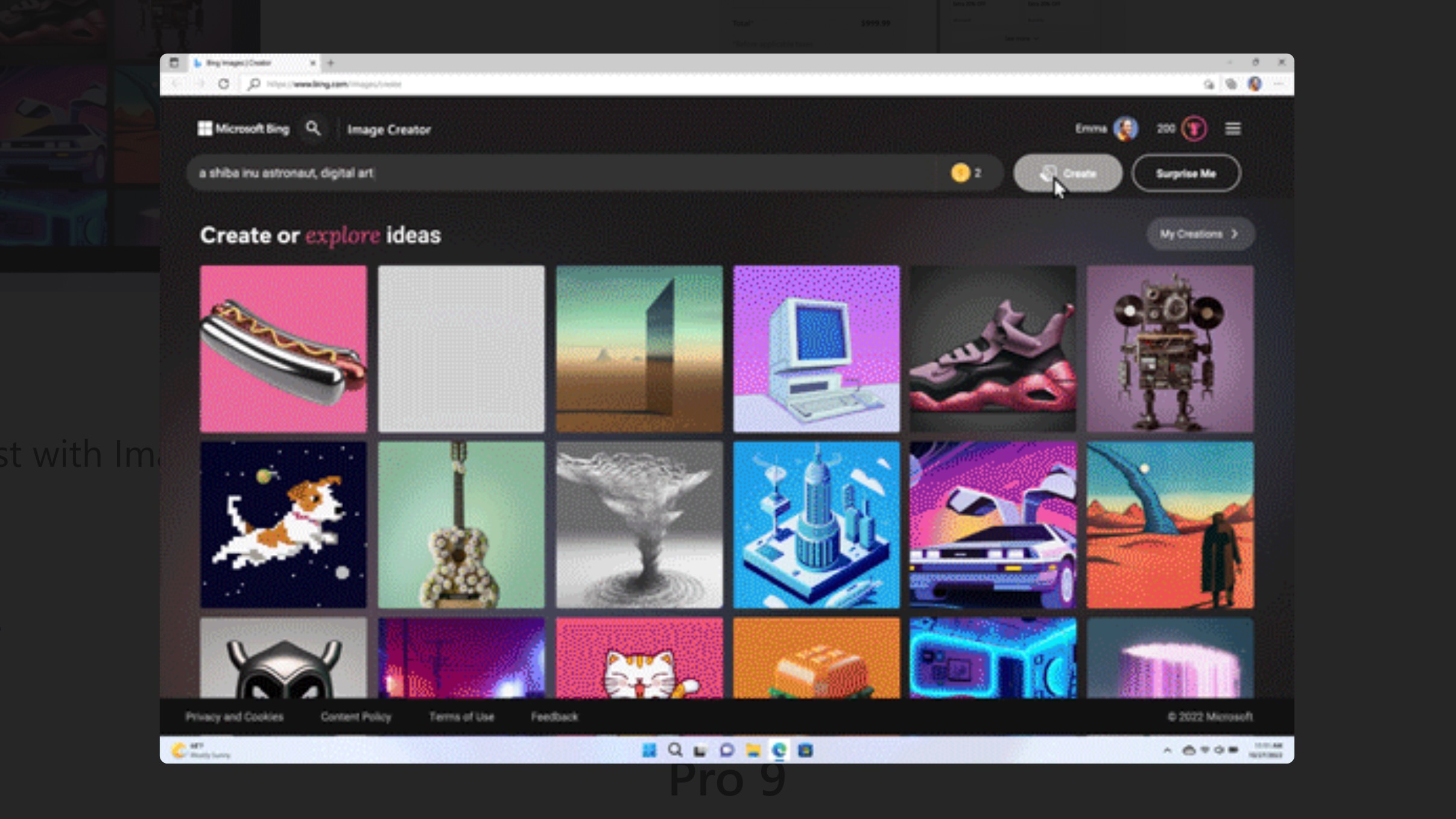Open the hamburger menu icon
Image resolution: width=1456 pixels, height=819 pixels.
click(1233, 128)
